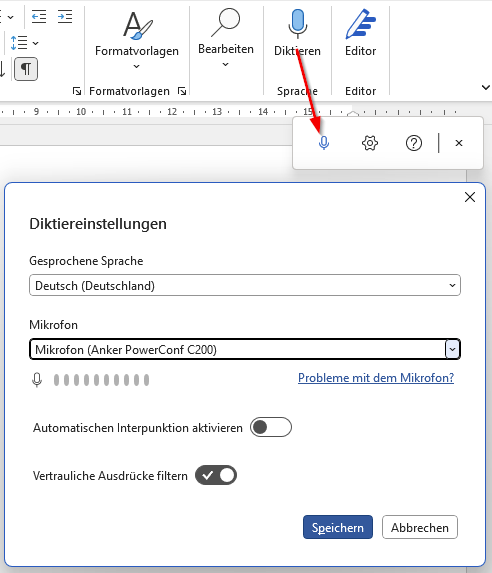The image size is (492, 573).
Task: Open Formatvorlagen styles gallery icon
Action: (137, 26)
